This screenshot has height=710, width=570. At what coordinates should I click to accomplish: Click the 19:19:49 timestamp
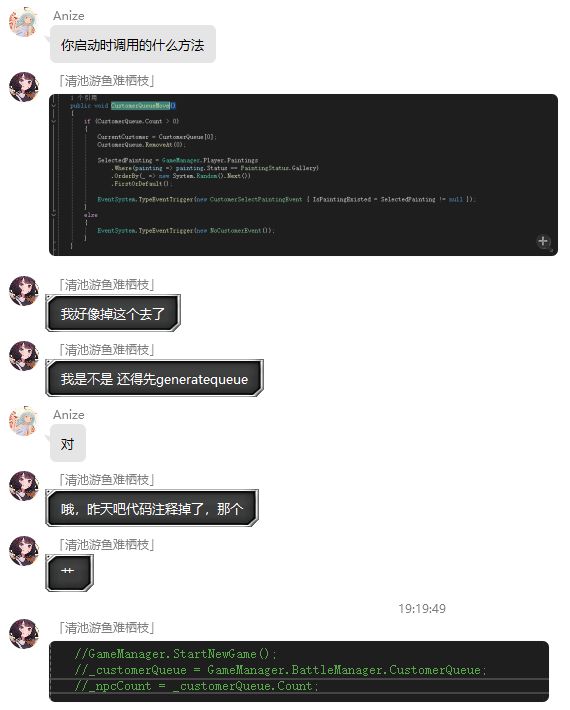pos(422,608)
